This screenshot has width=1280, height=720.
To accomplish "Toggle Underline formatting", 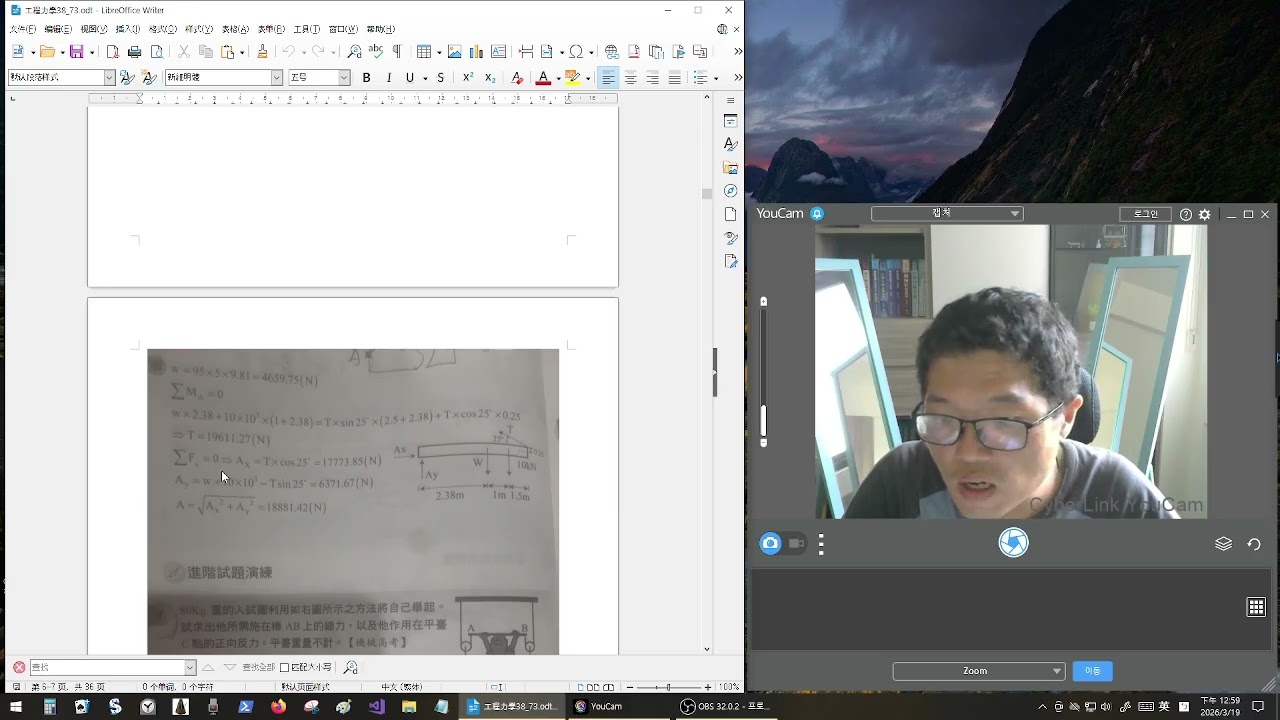I will pyautogui.click(x=410, y=78).
